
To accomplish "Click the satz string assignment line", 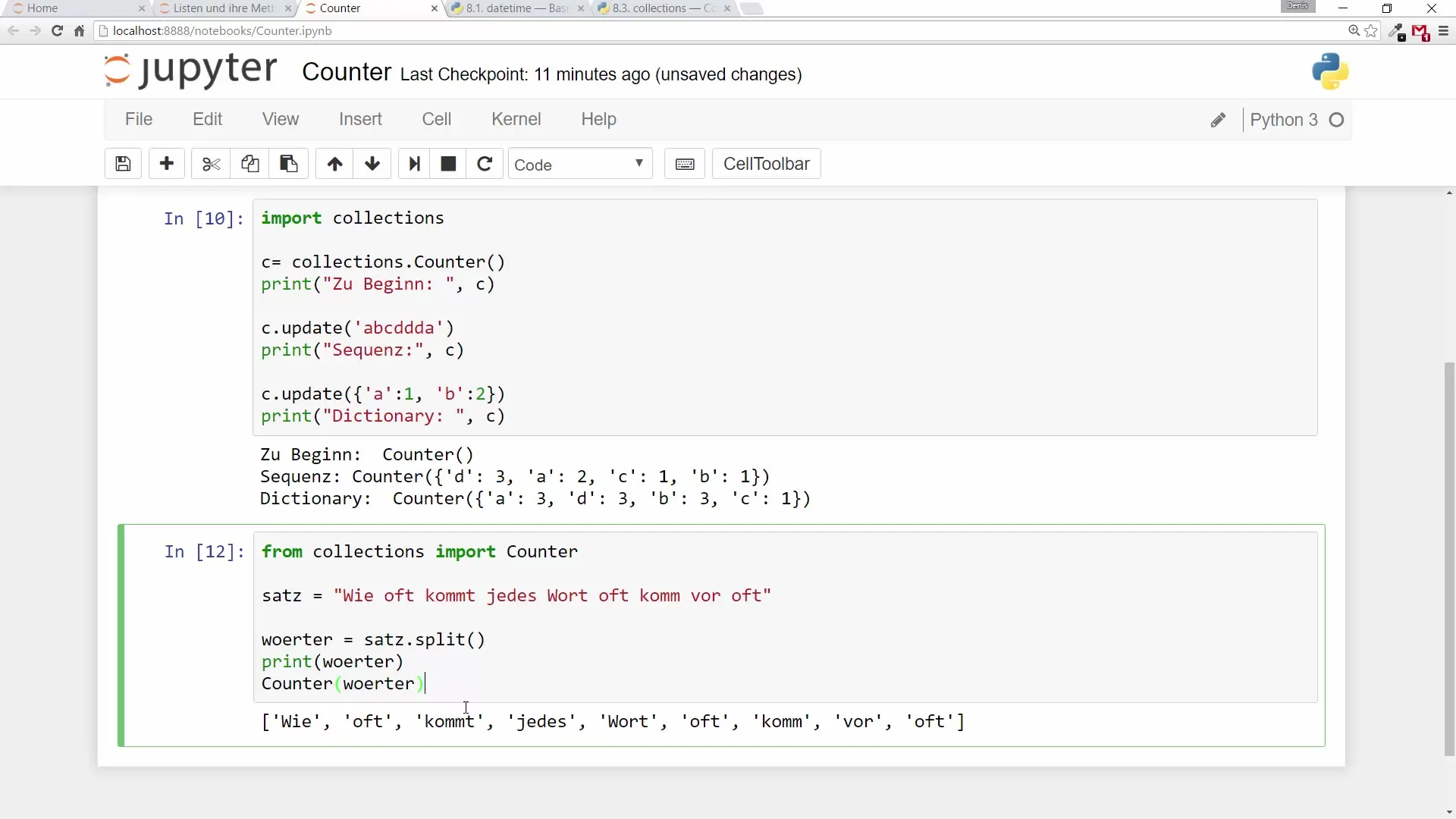I will tap(516, 595).
